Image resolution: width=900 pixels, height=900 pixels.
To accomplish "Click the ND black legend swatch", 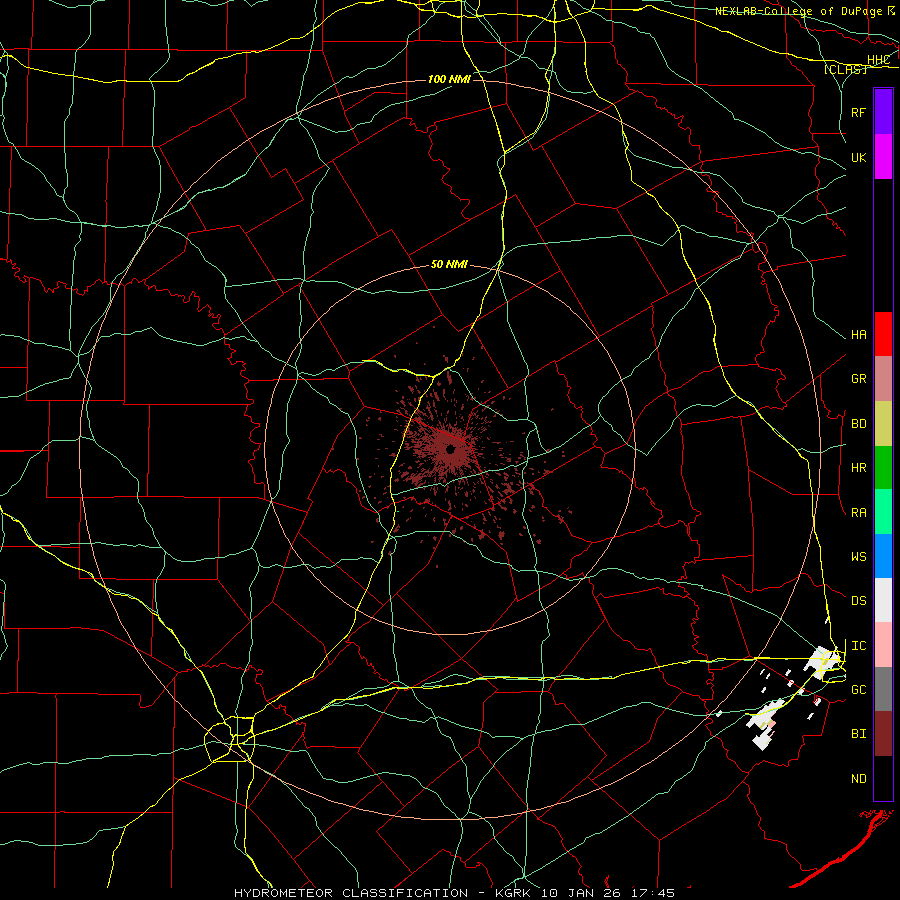I will coord(883,778).
